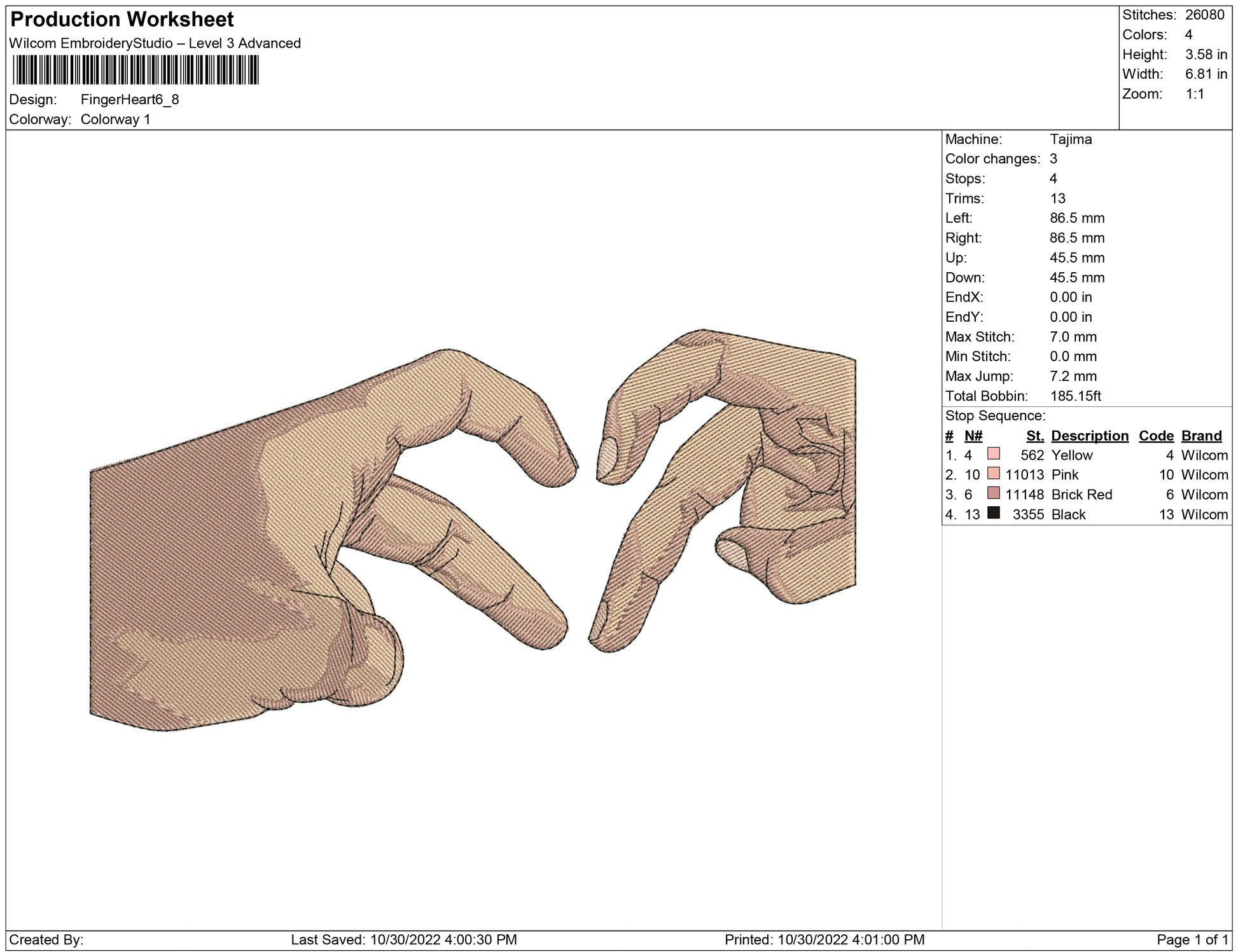Click the Pink thread color swatch
The image size is (1238, 952).
point(993,474)
